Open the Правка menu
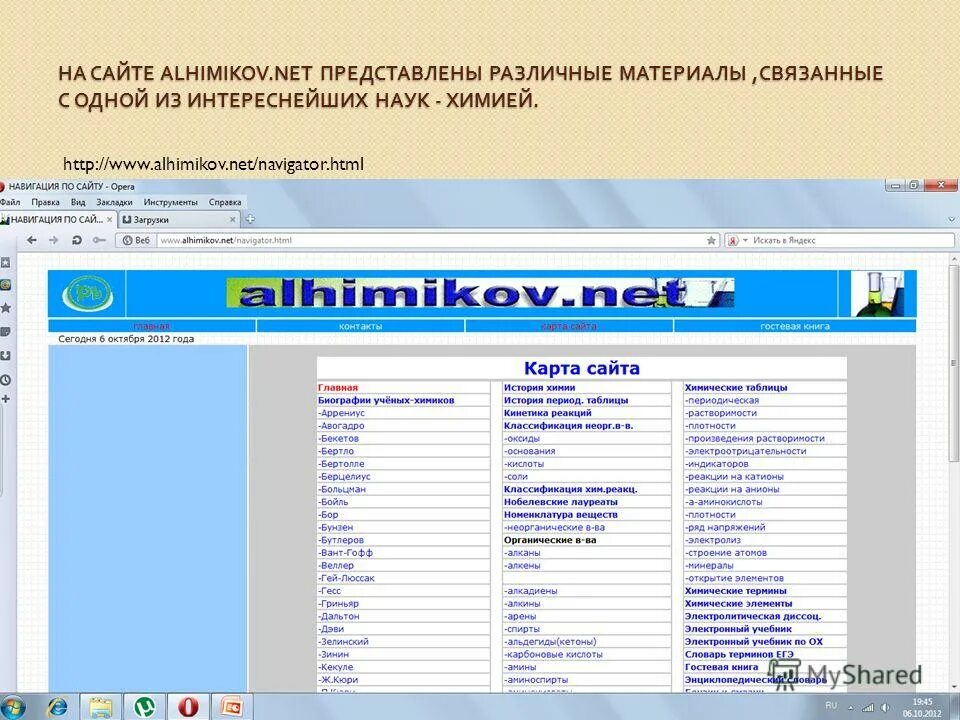Screen dimensions: 960x720 [45, 202]
